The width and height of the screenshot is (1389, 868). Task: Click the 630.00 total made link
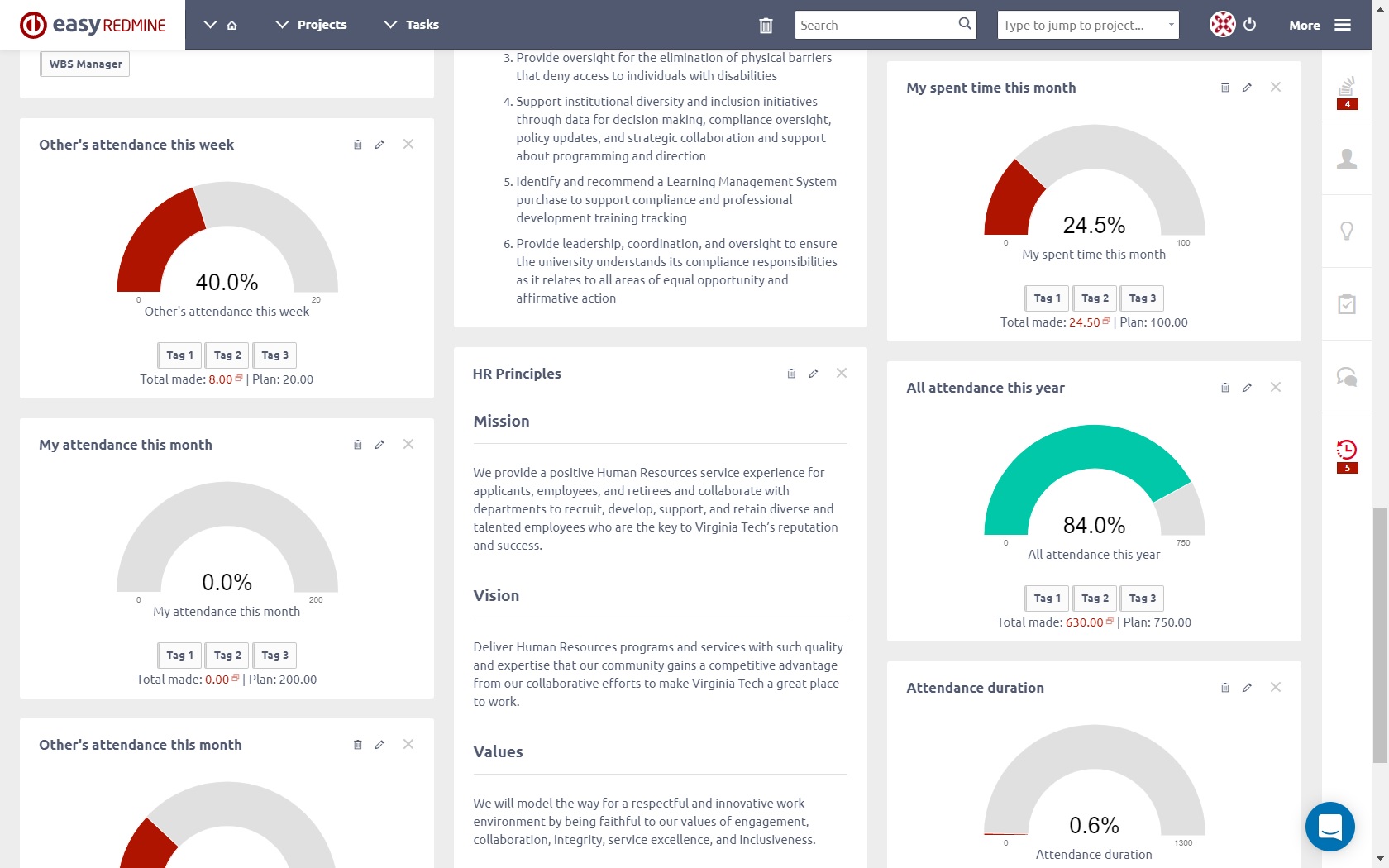(1084, 622)
